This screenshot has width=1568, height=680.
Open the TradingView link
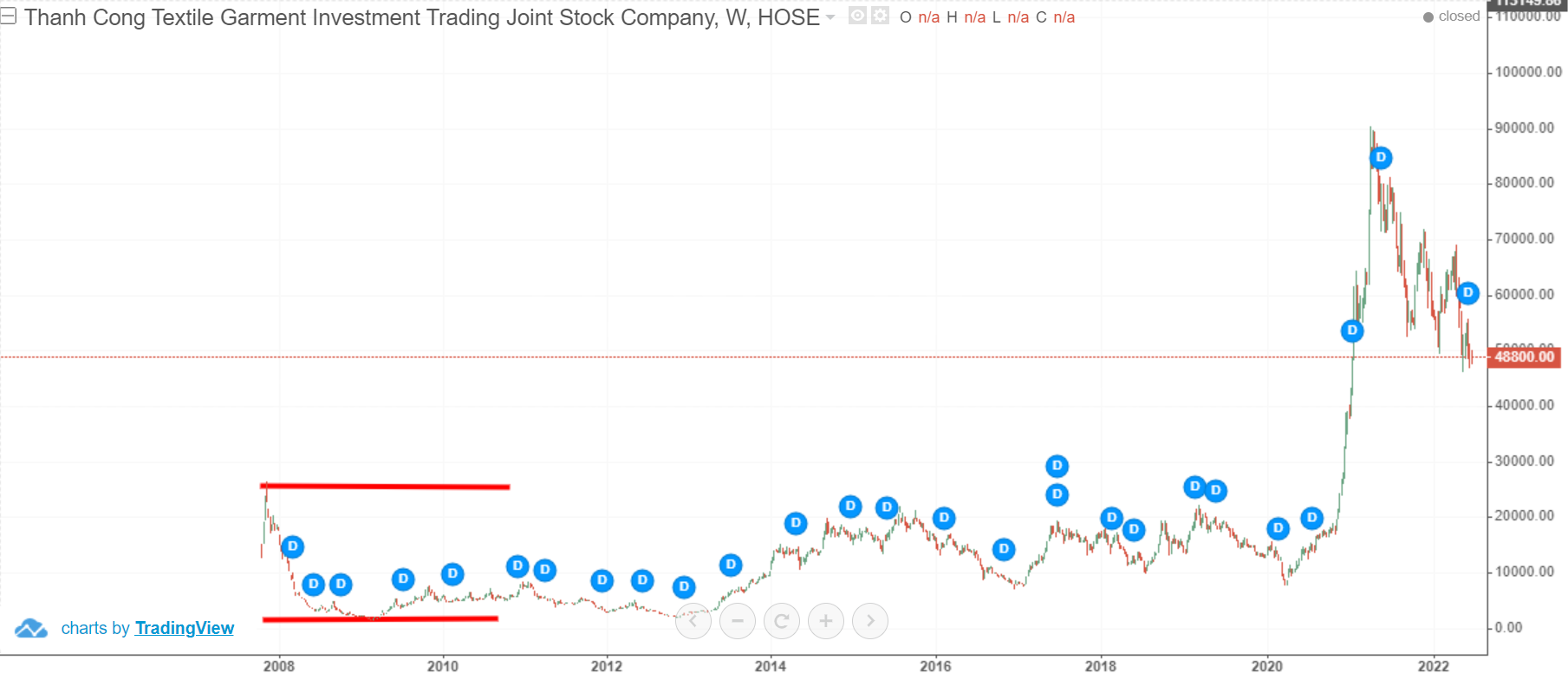[185, 628]
